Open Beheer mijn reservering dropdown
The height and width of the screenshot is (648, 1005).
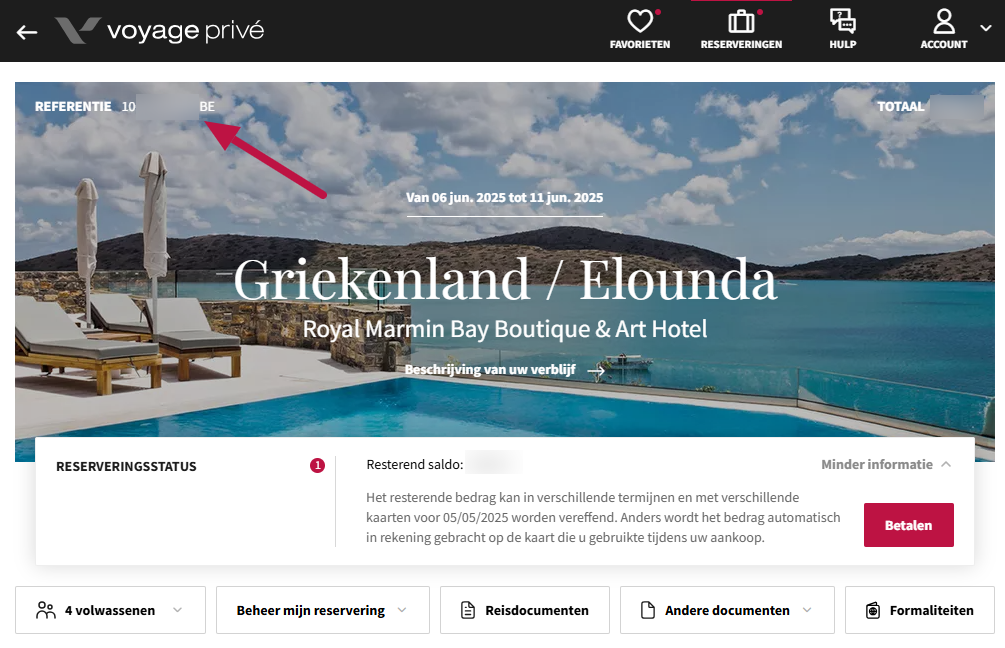pos(322,610)
